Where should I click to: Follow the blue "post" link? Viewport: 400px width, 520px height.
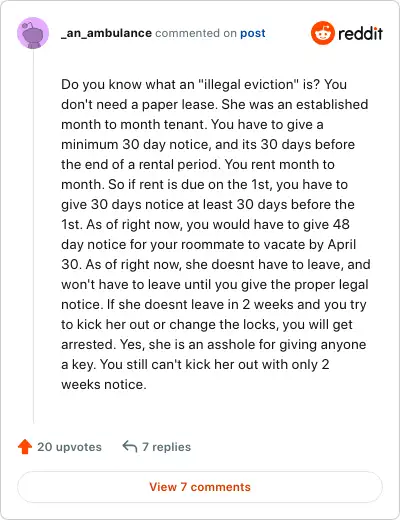(x=253, y=33)
